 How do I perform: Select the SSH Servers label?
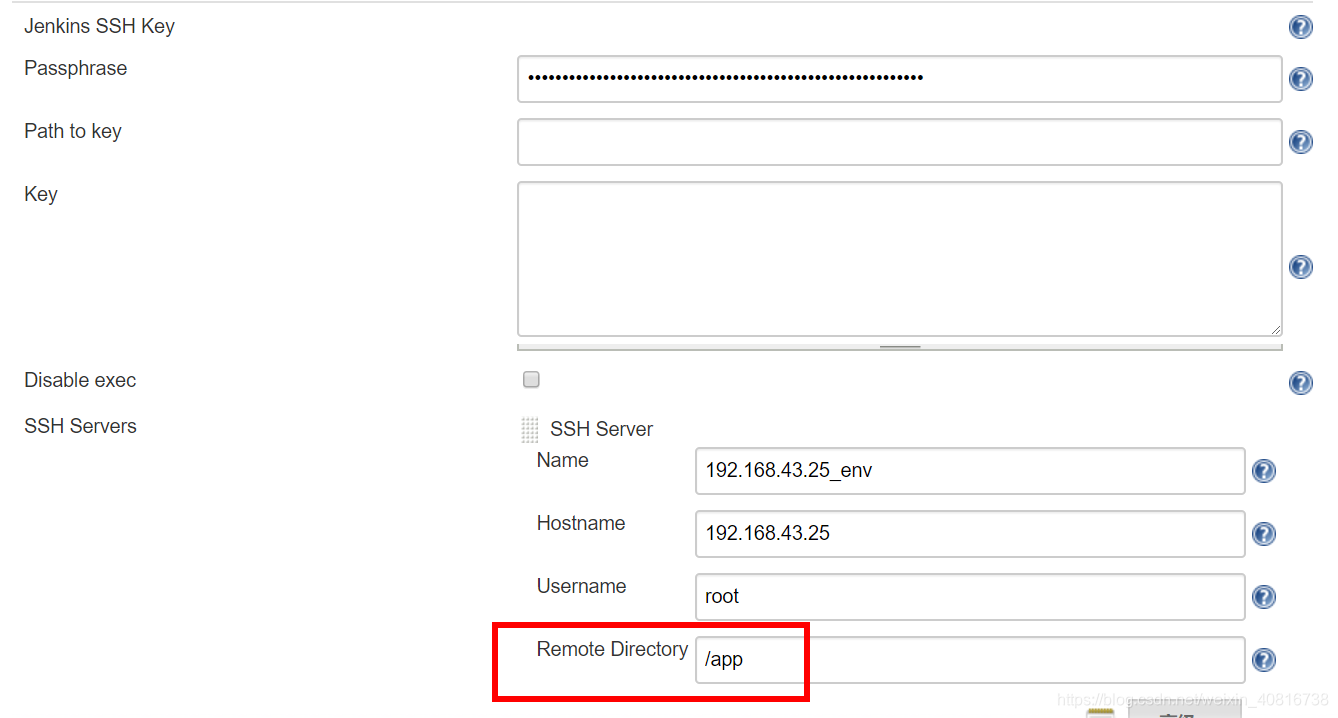[x=80, y=426]
